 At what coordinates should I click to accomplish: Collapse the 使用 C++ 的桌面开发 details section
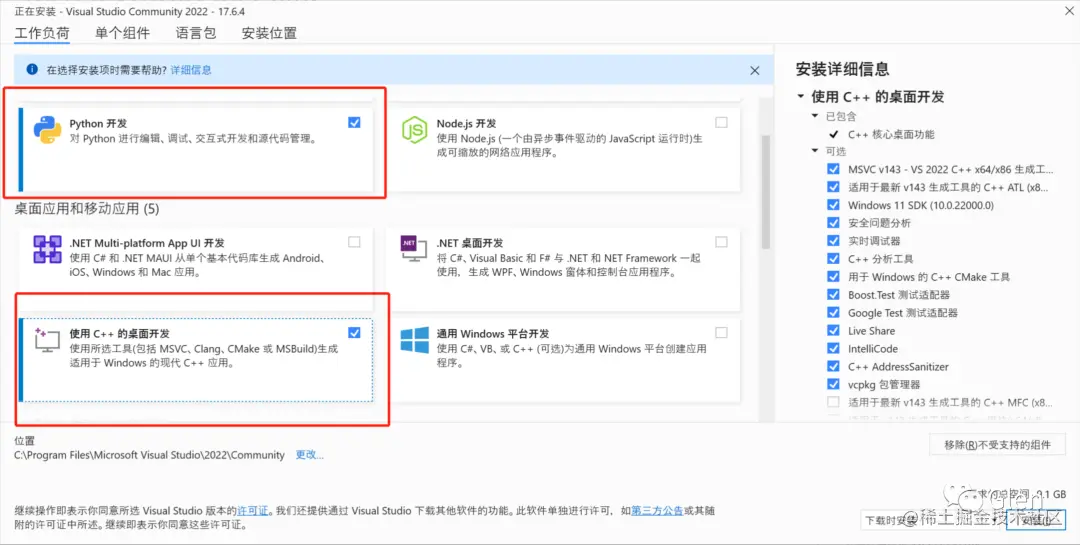point(801,96)
